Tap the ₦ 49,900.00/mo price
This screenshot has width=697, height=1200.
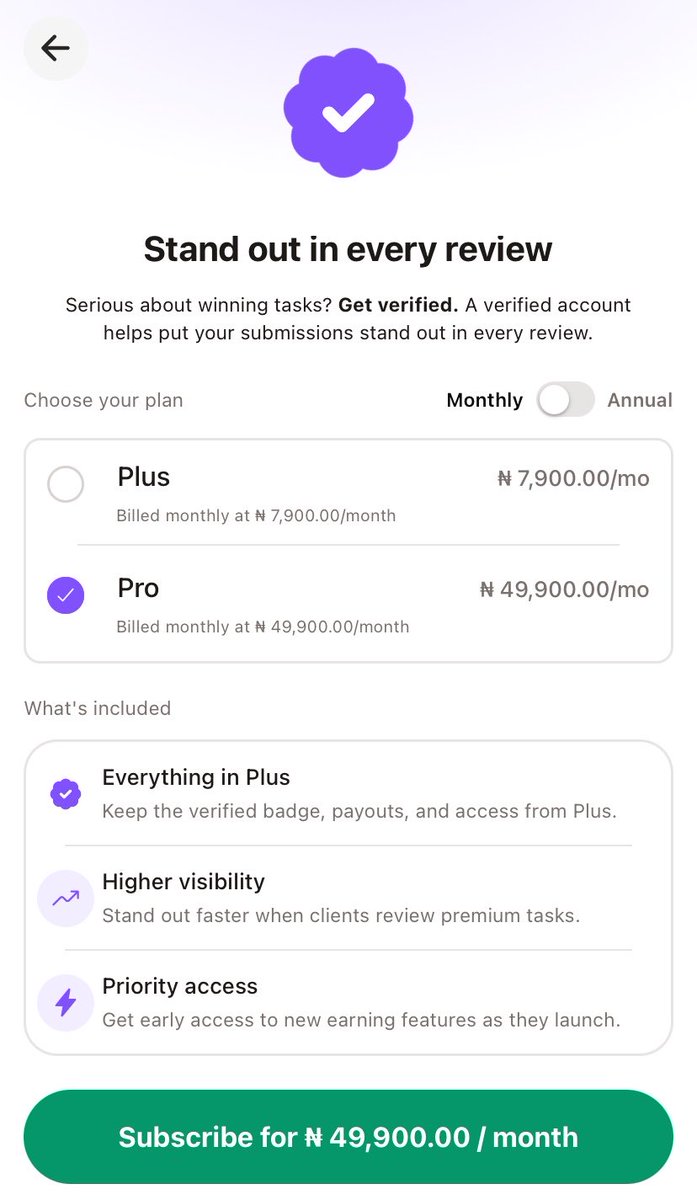tap(564, 590)
